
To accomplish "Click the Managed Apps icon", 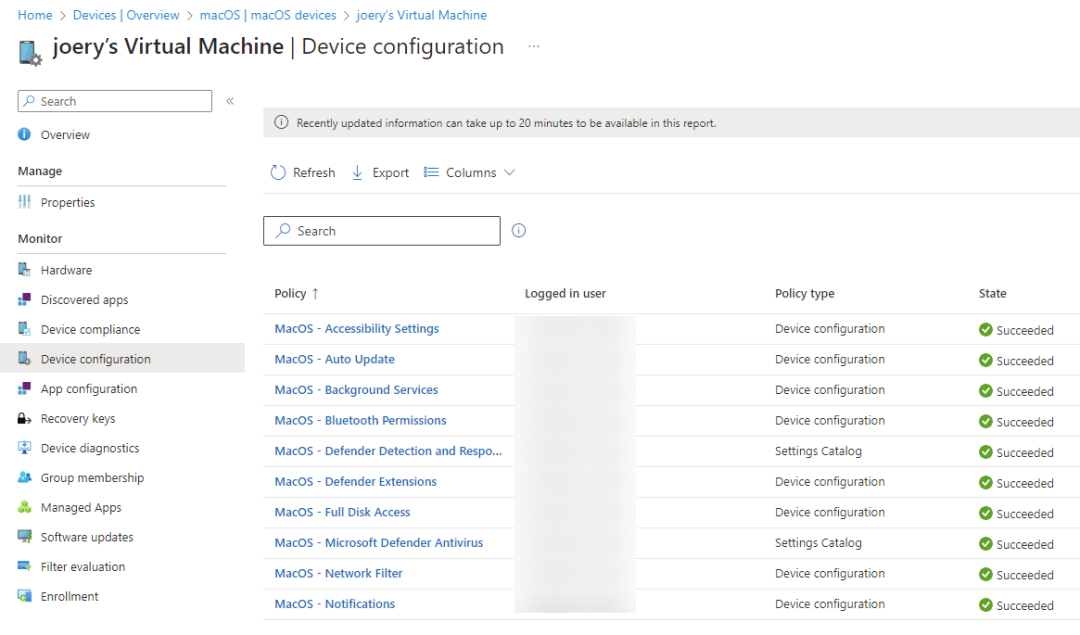I will tap(24, 507).
